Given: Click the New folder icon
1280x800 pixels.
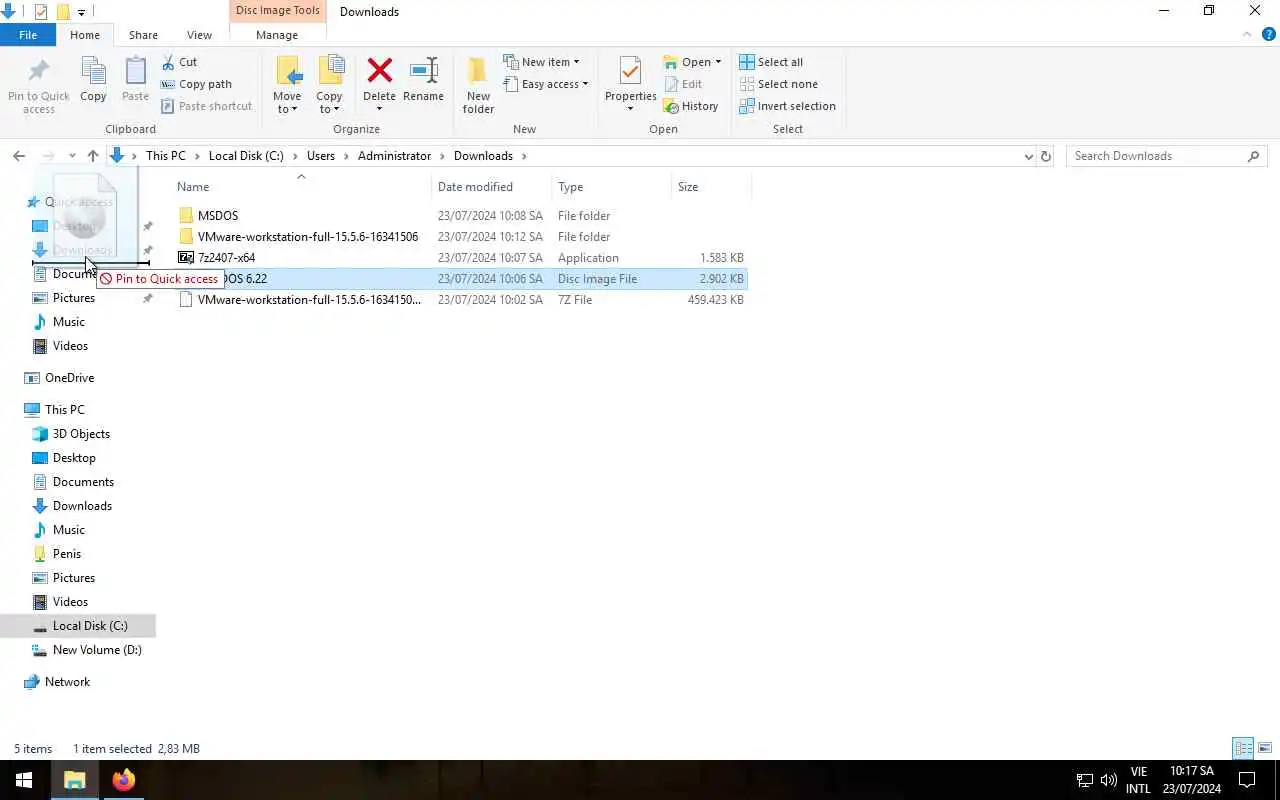Looking at the screenshot, I should point(478,70).
